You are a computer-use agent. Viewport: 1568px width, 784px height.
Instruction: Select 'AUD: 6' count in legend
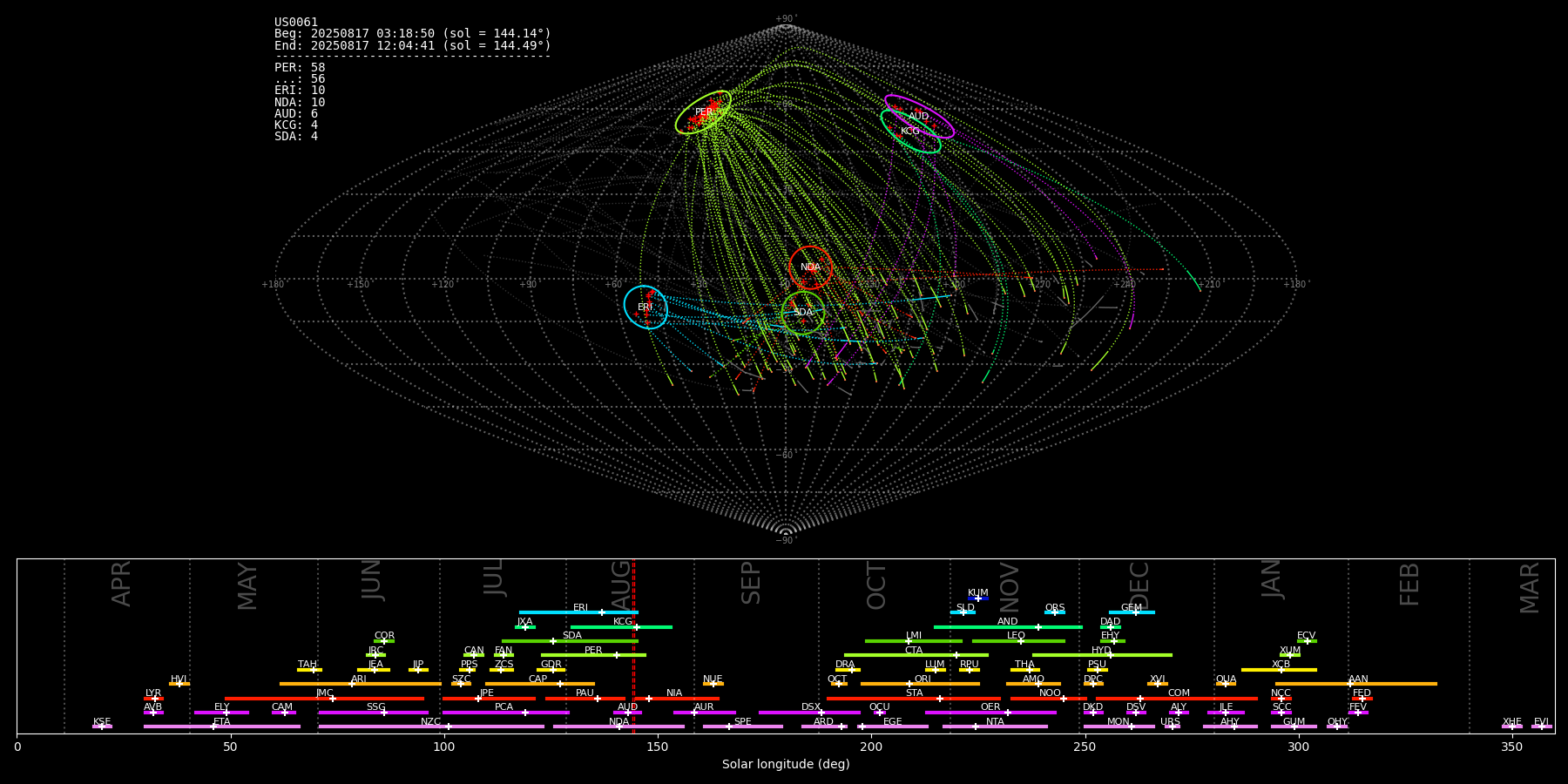click(296, 114)
